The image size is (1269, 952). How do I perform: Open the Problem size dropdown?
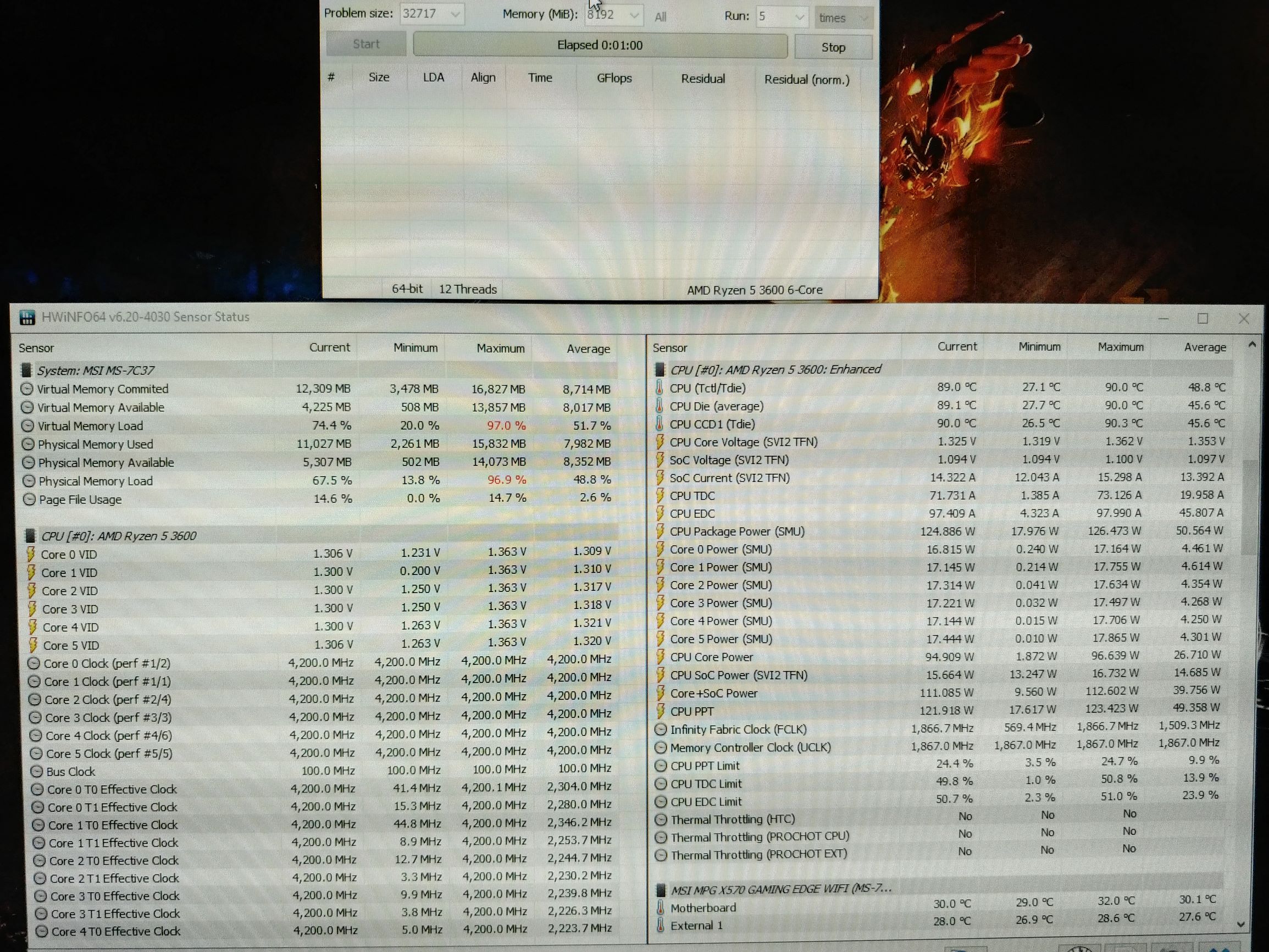pos(455,14)
